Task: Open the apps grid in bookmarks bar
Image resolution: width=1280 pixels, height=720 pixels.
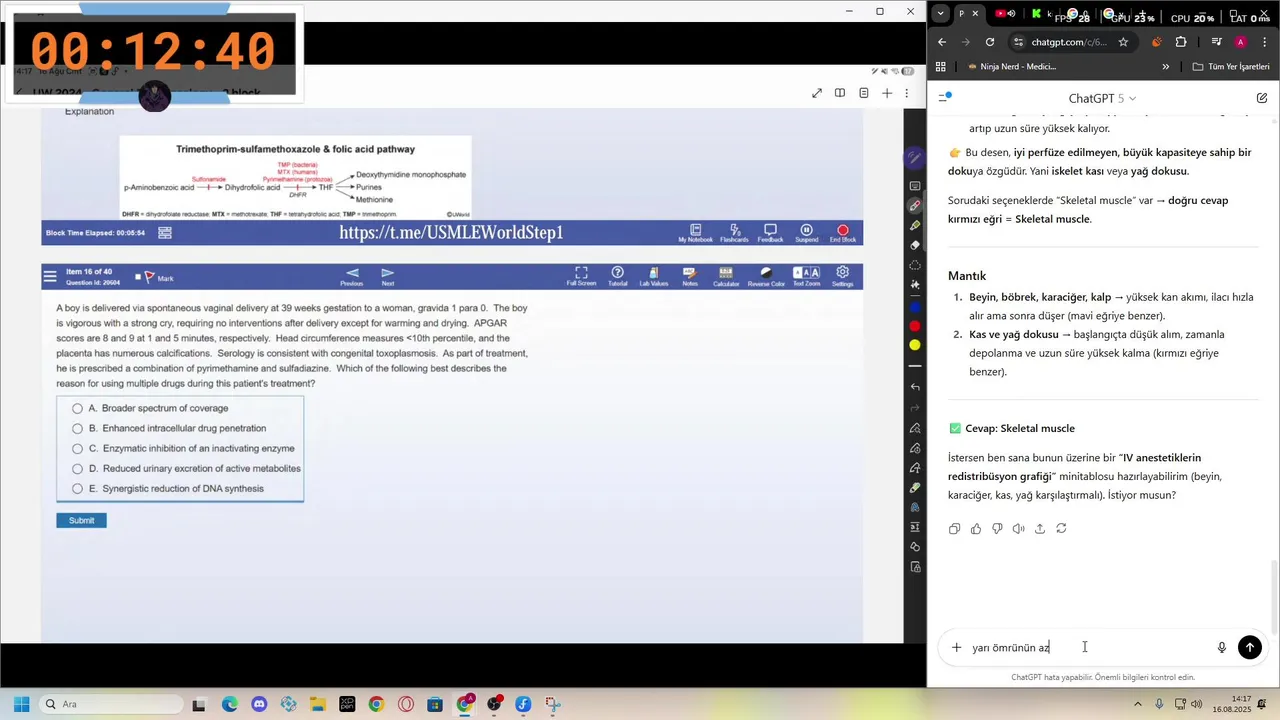Action: tap(941, 67)
